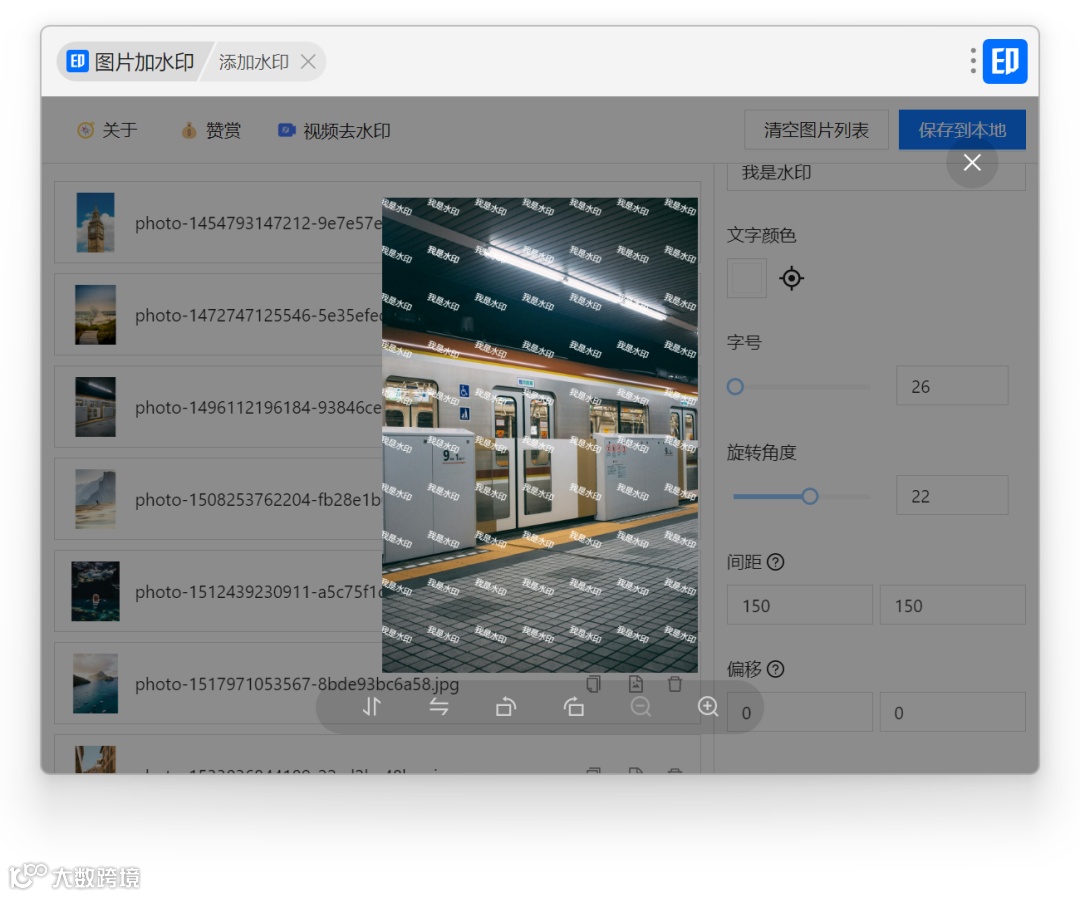Open the text color swatch
Image resolution: width=1080 pixels, height=897 pixels.
pyautogui.click(x=747, y=278)
